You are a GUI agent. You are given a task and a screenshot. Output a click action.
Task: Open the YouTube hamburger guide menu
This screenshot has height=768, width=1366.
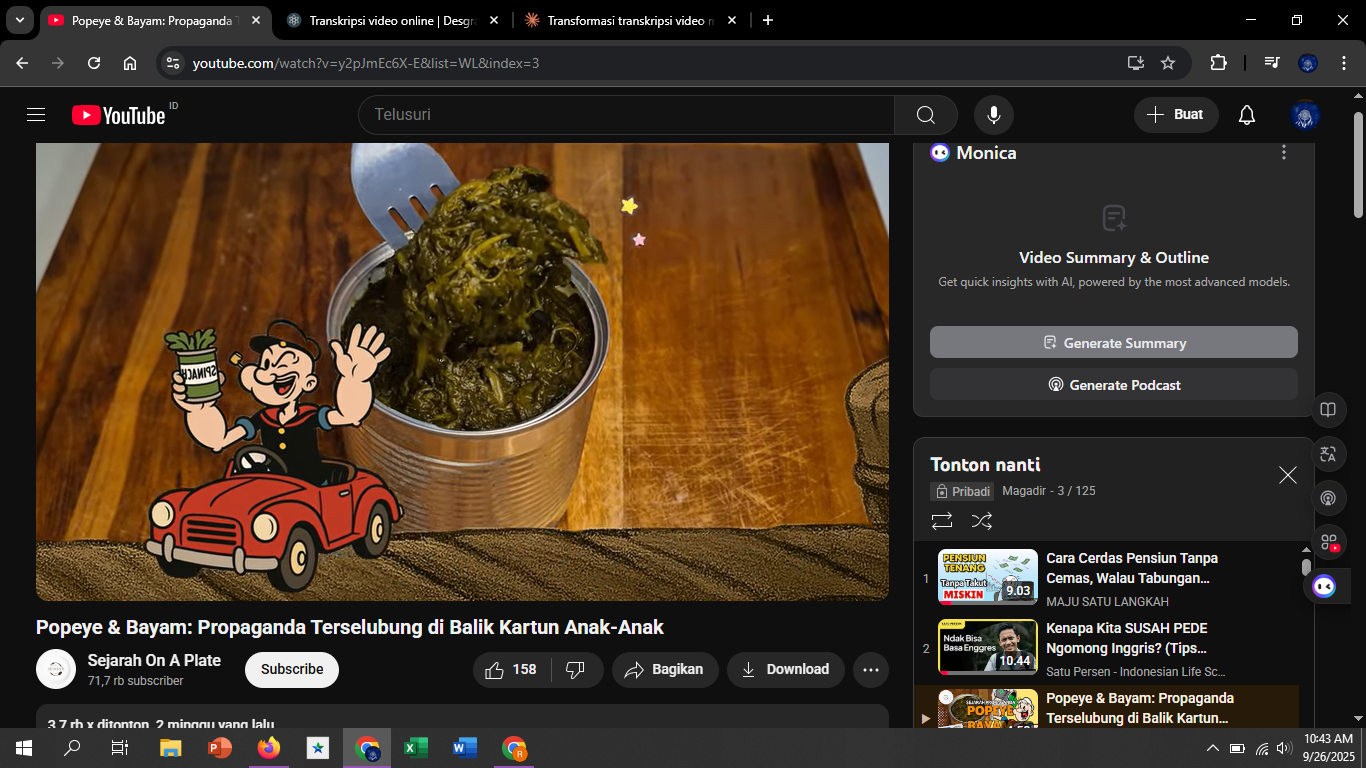[36, 115]
